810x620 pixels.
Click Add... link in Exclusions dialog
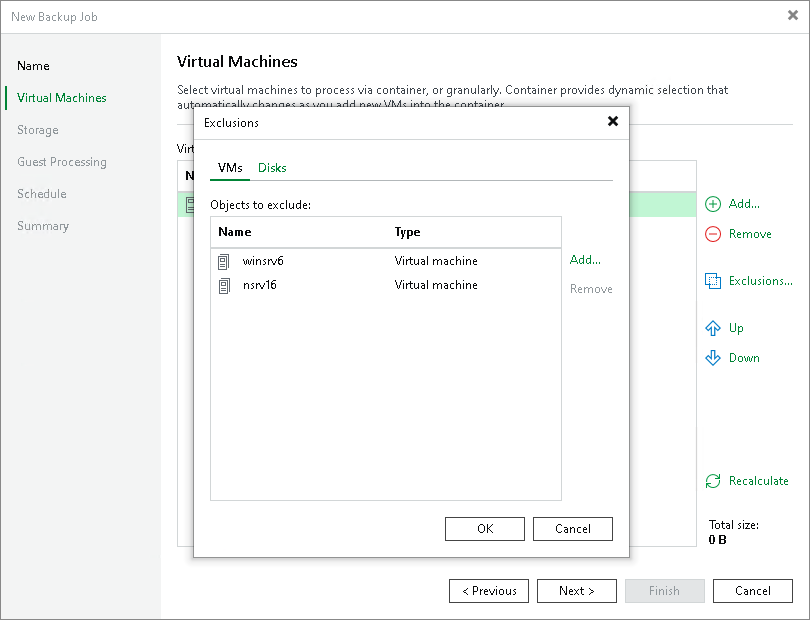tap(585, 260)
